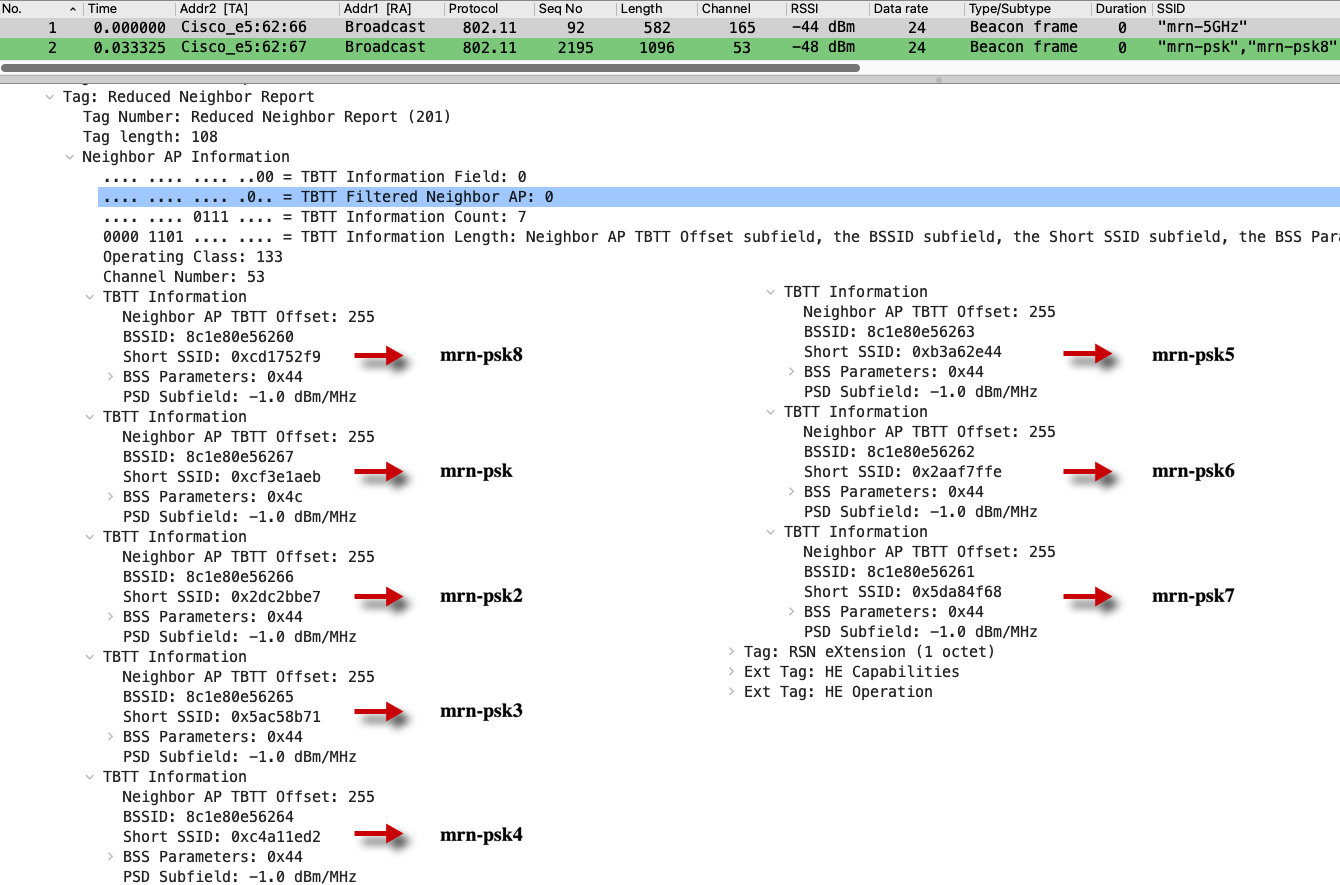
Task: Select the TBTT Information Count: 7 line
Action: point(314,217)
